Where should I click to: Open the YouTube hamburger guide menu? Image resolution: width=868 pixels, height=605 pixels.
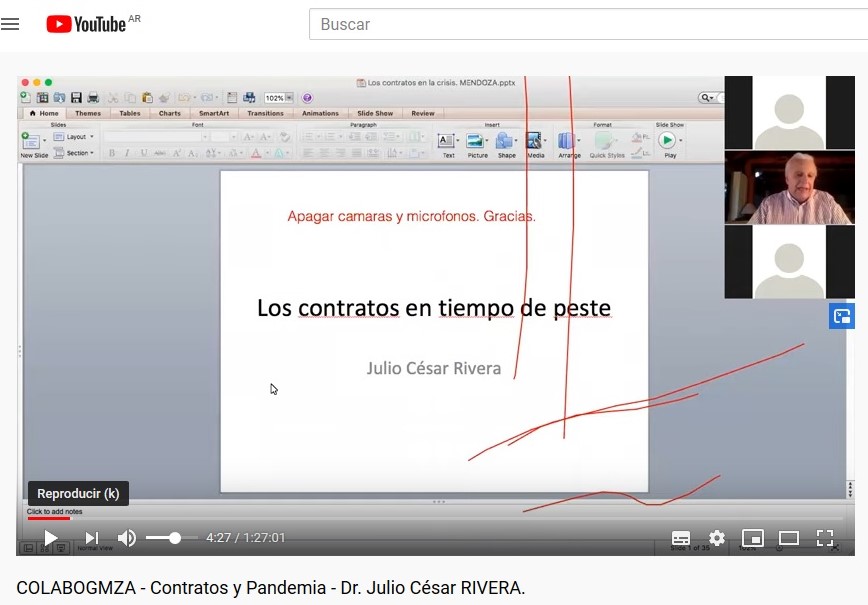pyautogui.click(x=11, y=24)
